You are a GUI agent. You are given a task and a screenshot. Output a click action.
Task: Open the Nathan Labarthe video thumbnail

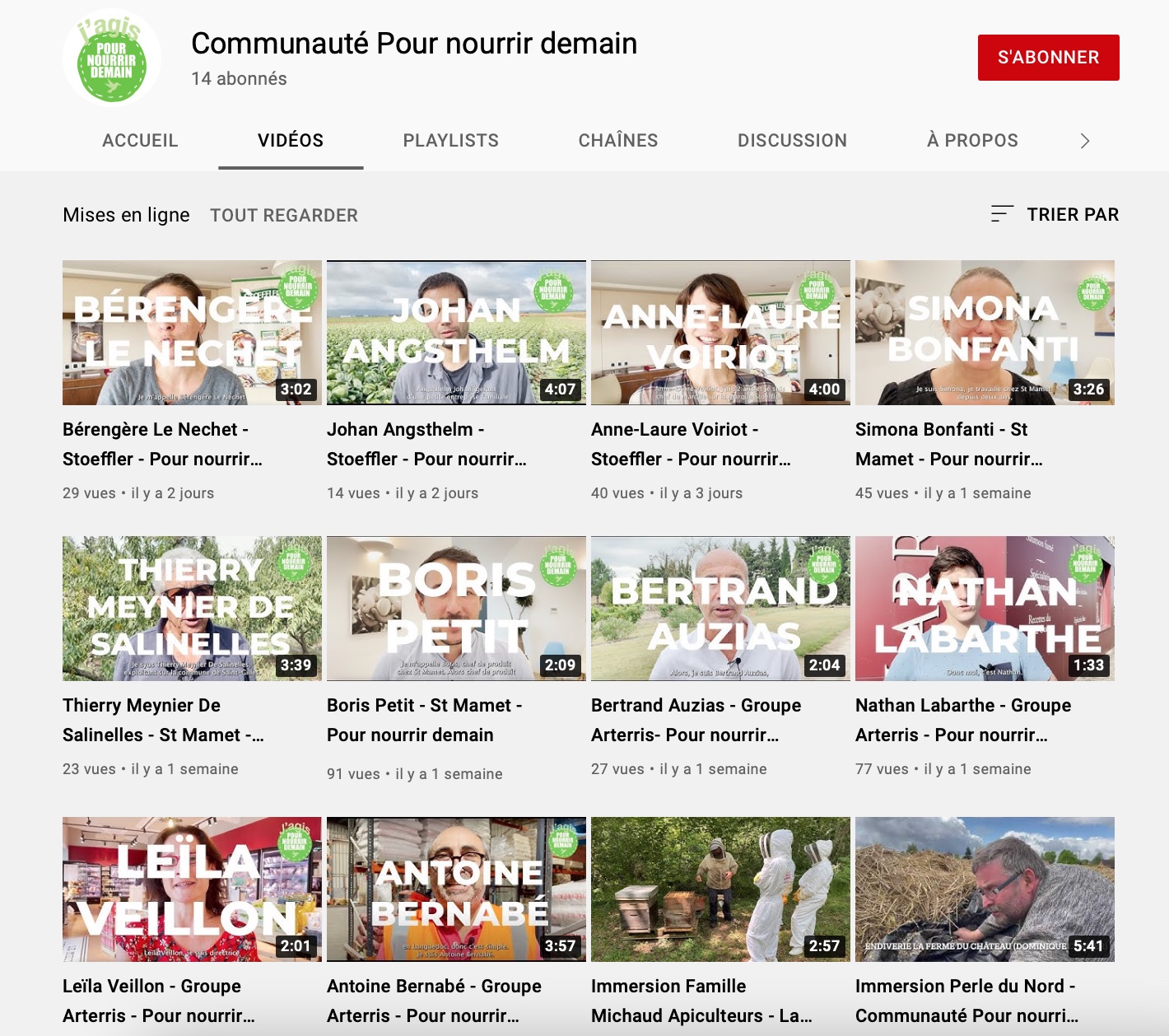pos(985,609)
